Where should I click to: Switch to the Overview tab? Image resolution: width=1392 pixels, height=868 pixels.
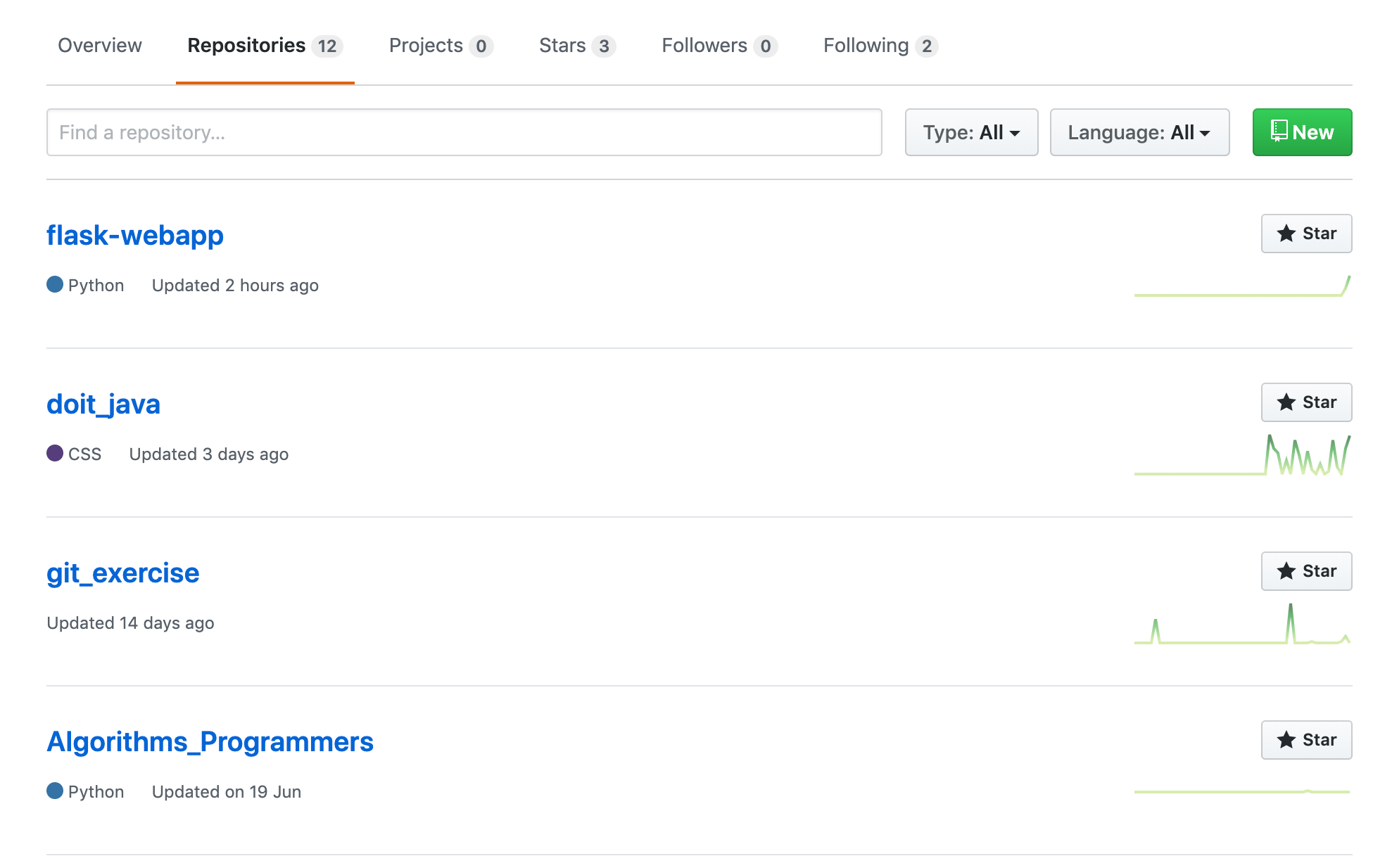pos(100,46)
